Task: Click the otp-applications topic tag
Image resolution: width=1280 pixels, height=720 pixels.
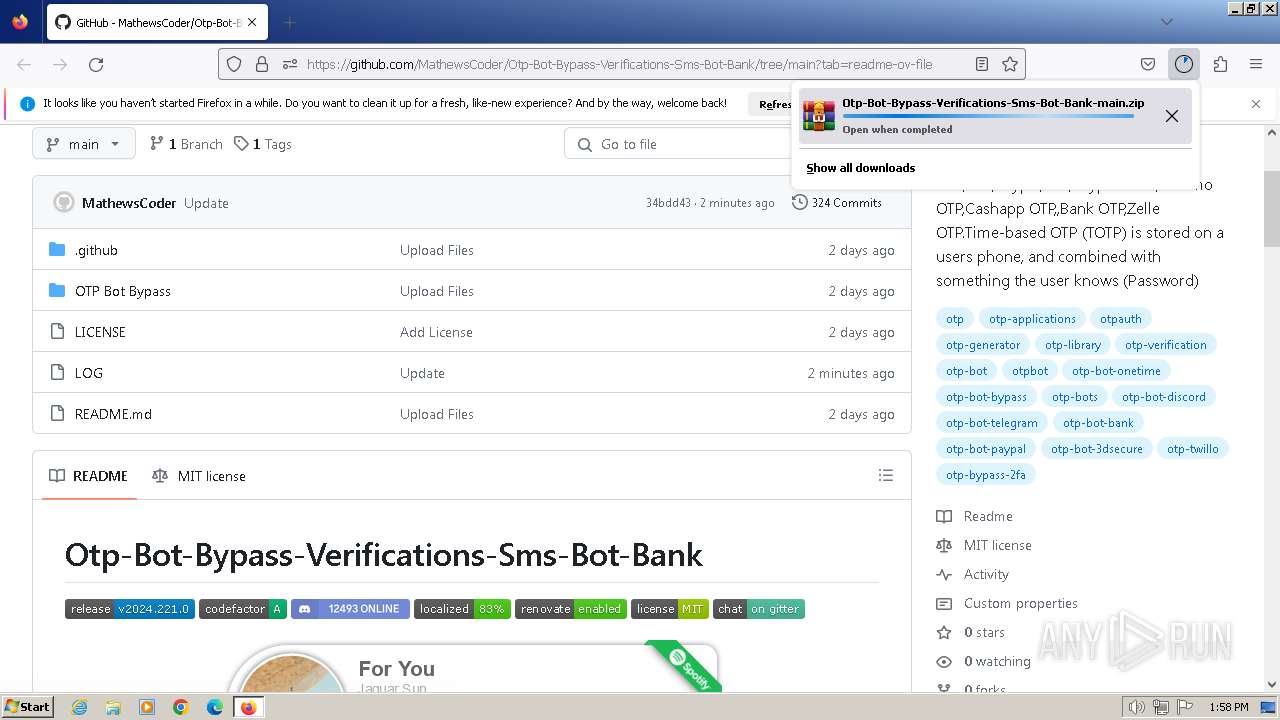Action: (x=1032, y=319)
